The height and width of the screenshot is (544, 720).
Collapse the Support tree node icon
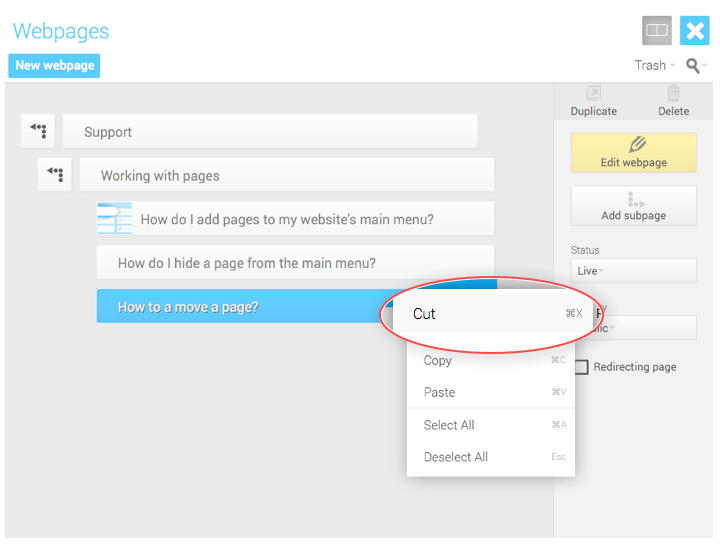click(38, 131)
